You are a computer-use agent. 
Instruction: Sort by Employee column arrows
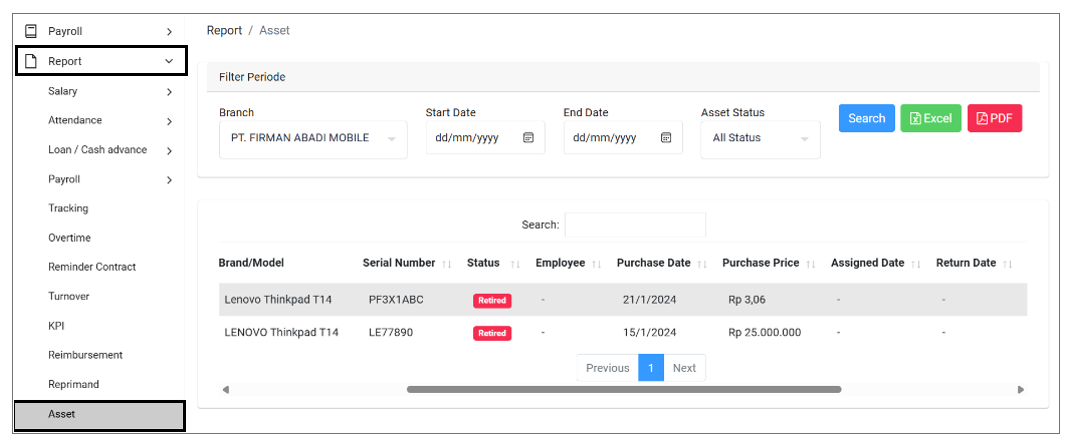pos(597,264)
